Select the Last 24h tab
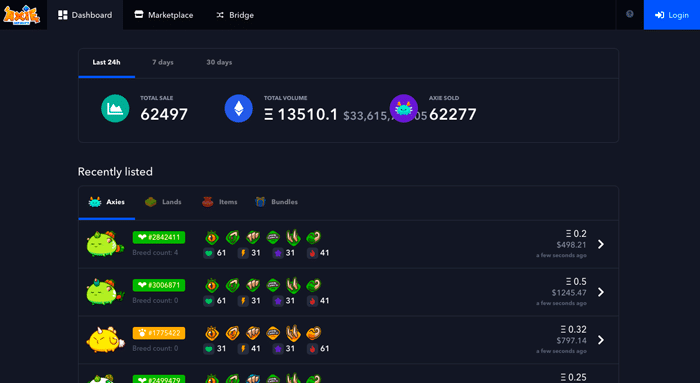 pyautogui.click(x=106, y=62)
